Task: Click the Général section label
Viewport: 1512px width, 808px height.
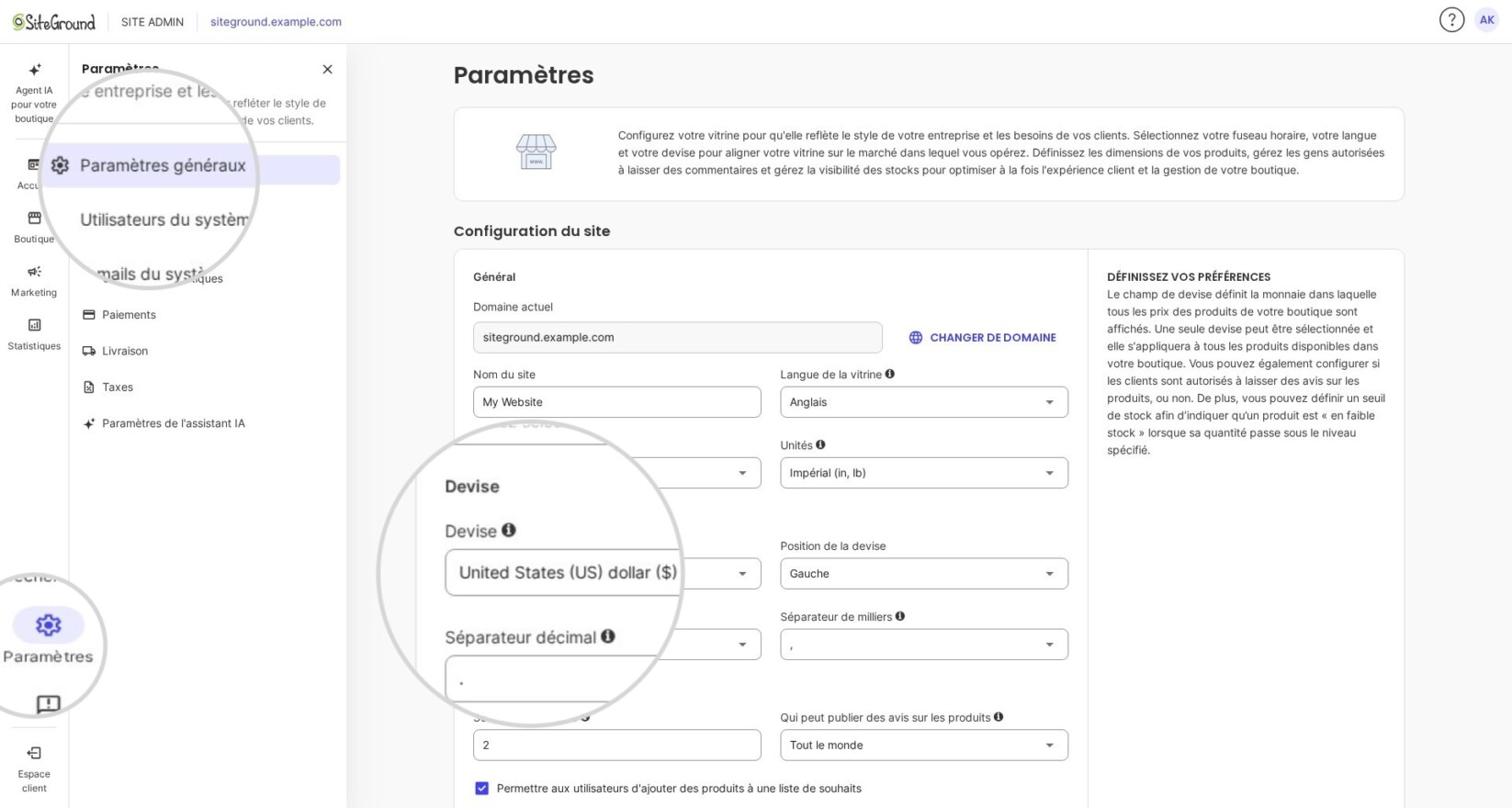Action: 494,277
